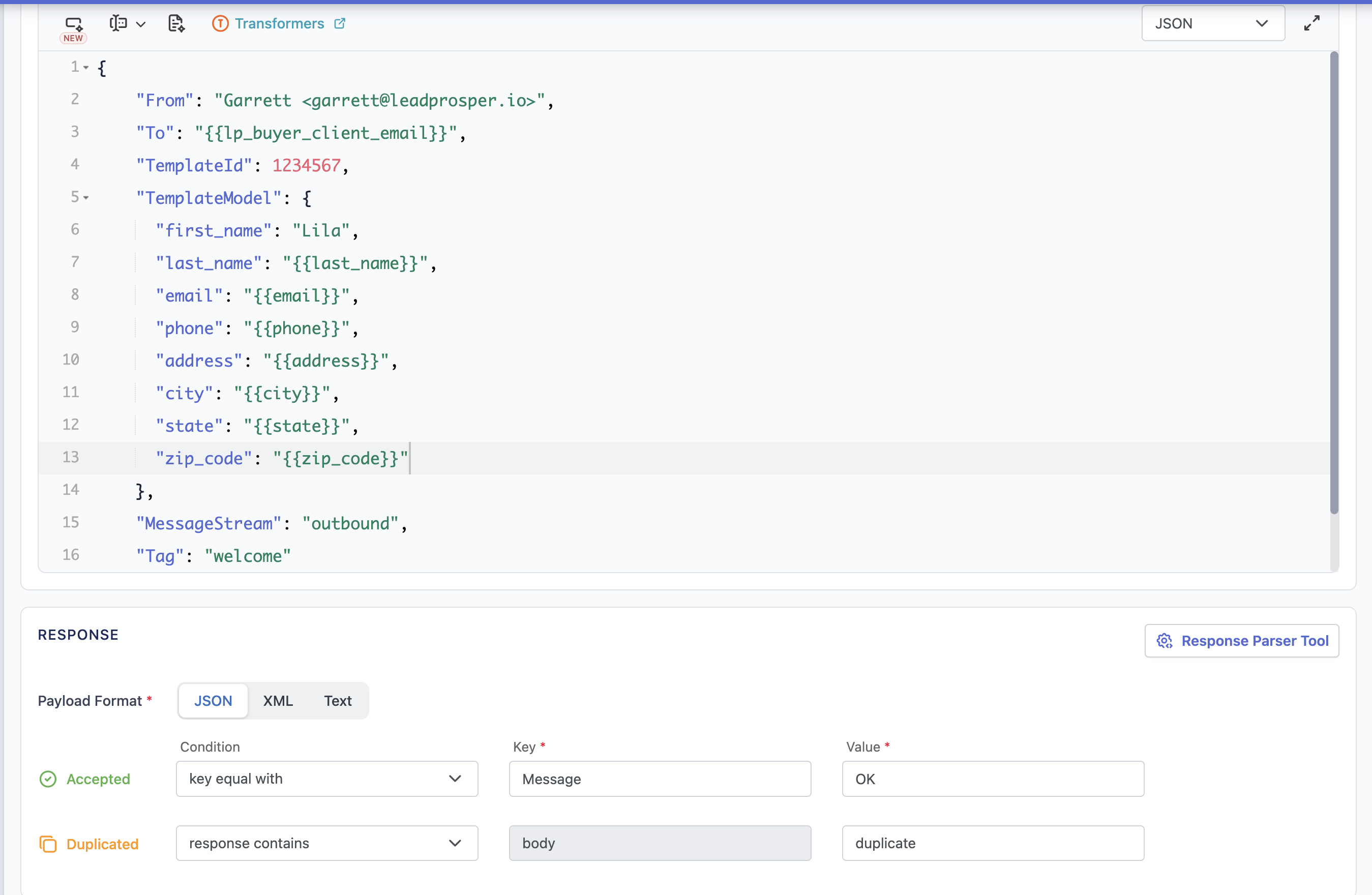Click the Response Parser Tool gear icon

click(1164, 641)
